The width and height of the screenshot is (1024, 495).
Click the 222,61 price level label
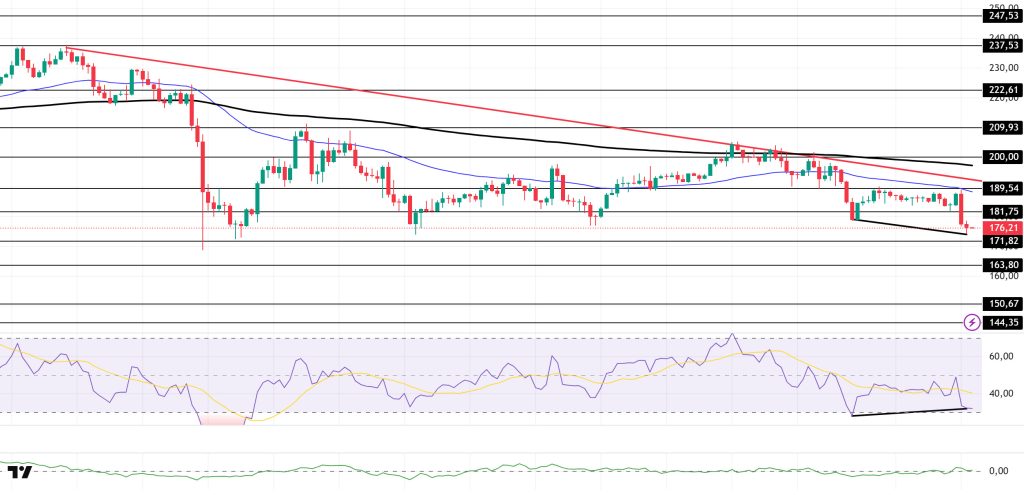pos(1000,89)
